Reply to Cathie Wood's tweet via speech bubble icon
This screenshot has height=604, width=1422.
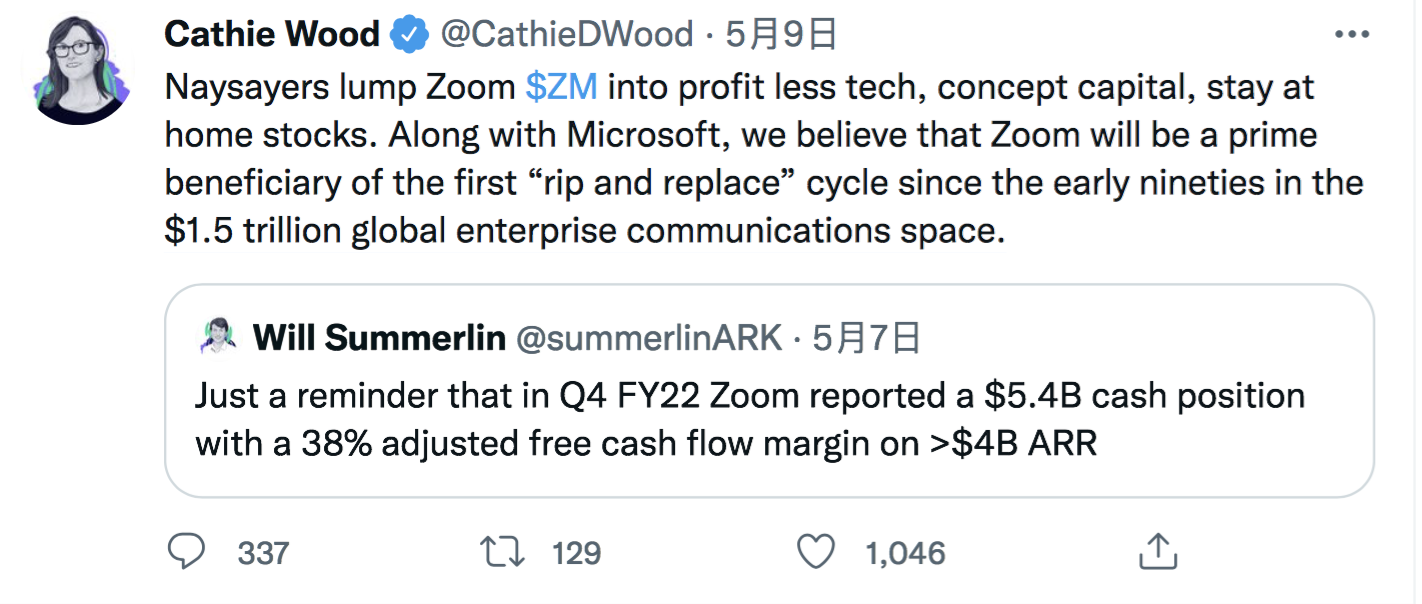(187, 552)
